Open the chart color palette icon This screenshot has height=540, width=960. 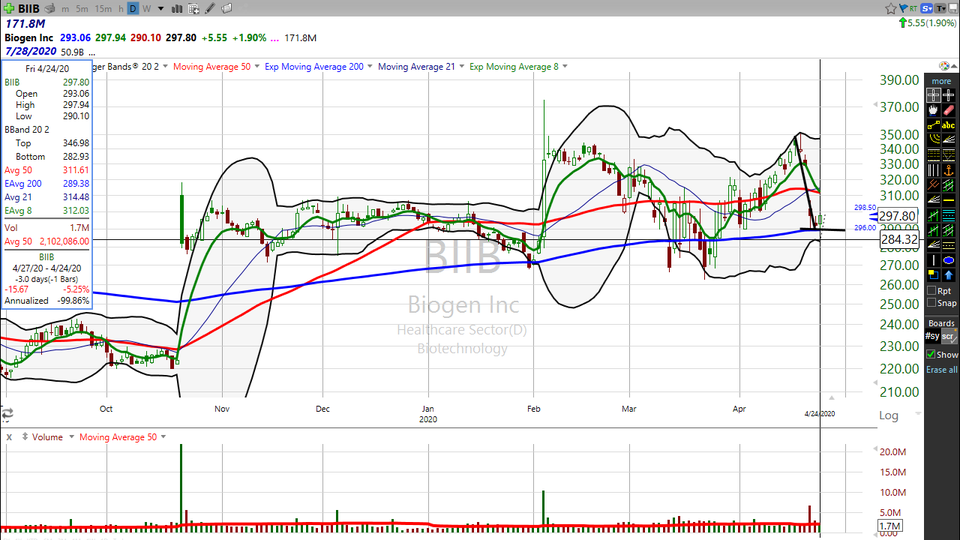944,66
